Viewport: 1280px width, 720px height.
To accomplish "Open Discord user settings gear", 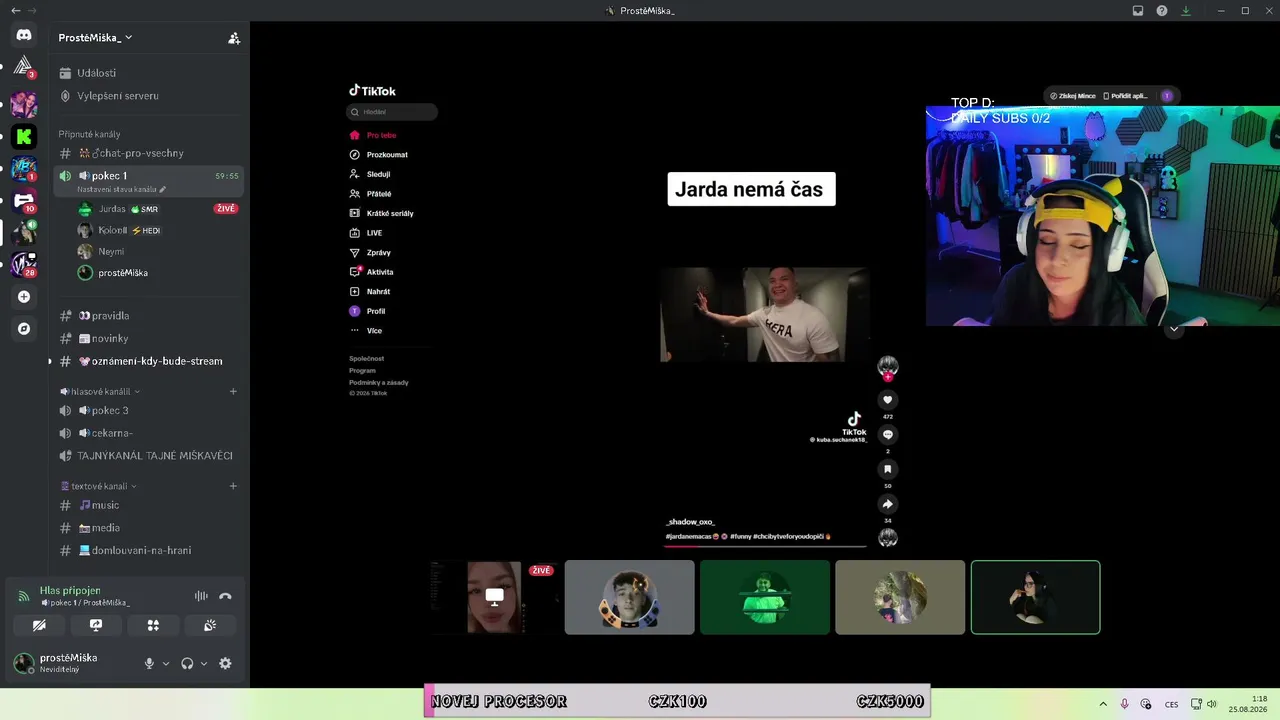I will point(225,663).
